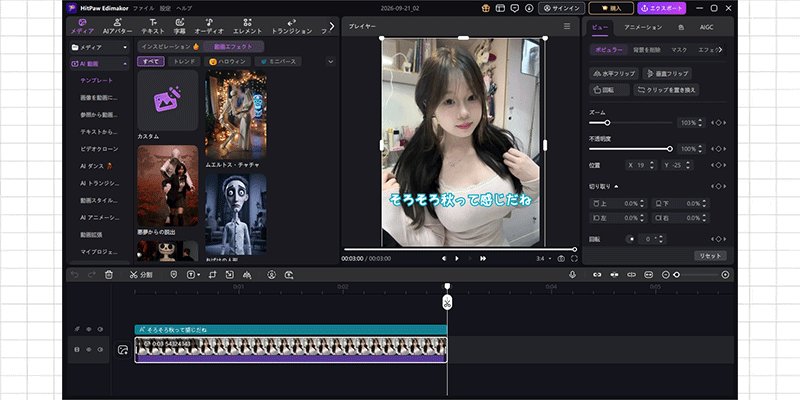Open the テキスト tool
800x400 pixels.
(153, 27)
